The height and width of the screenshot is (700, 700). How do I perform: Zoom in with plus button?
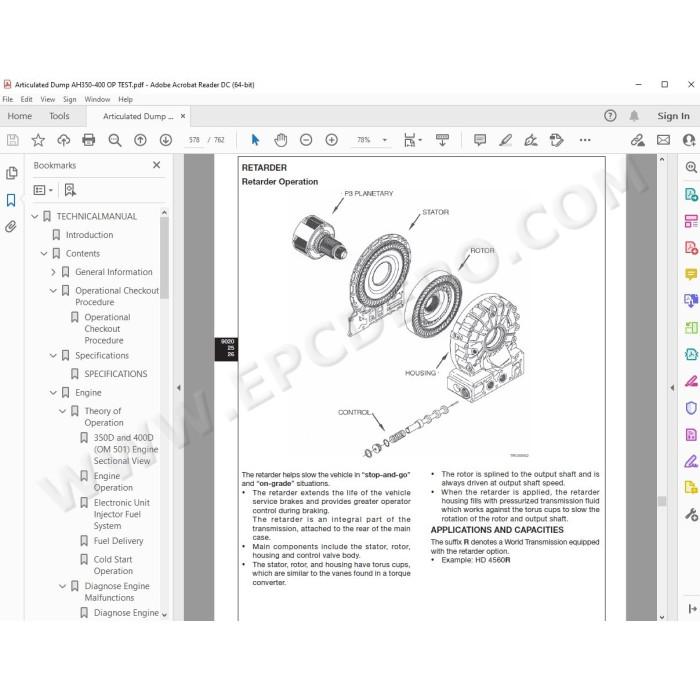(x=331, y=140)
